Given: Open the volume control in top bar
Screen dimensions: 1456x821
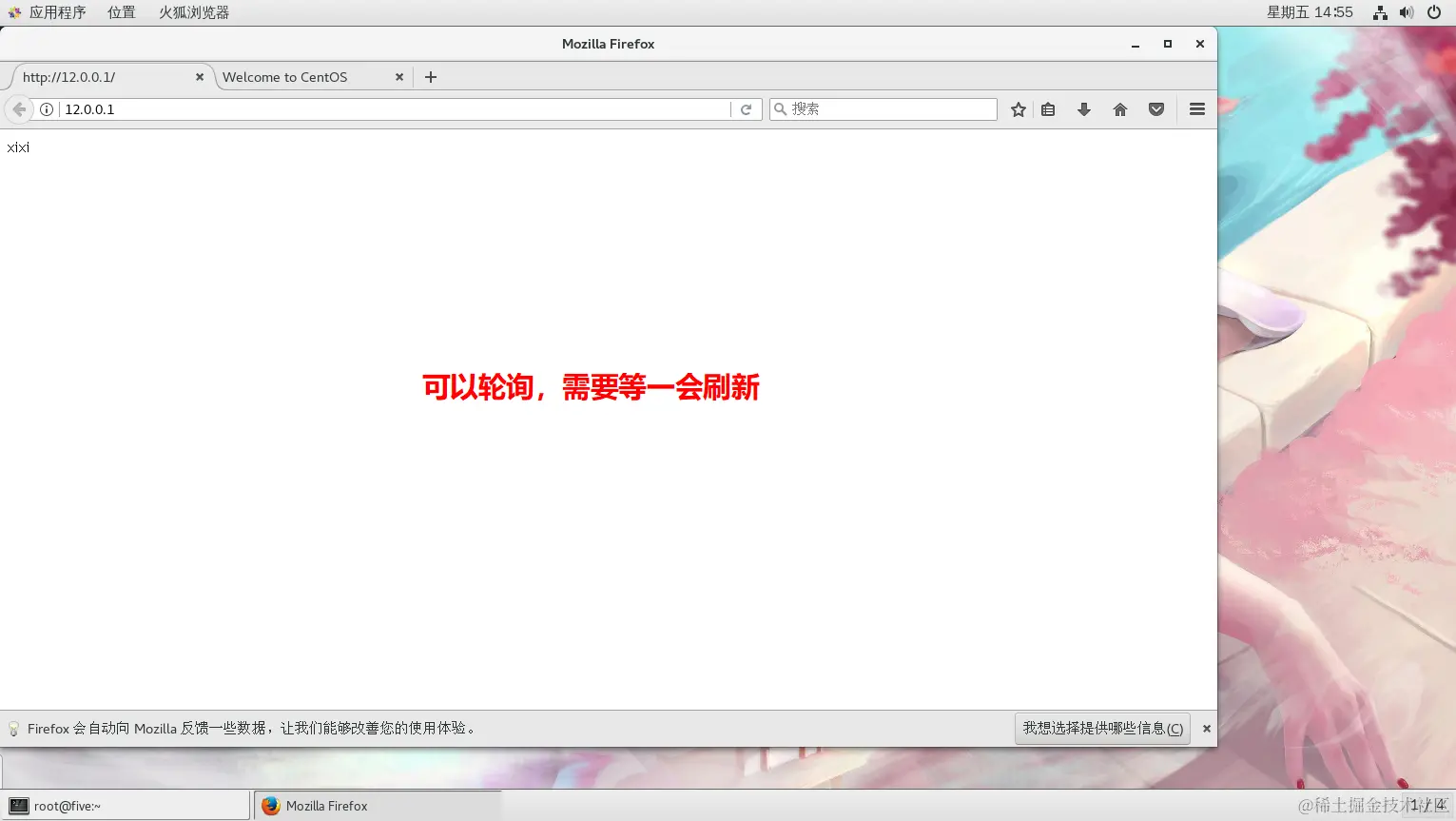Looking at the screenshot, I should pyautogui.click(x=1407, y=12).
